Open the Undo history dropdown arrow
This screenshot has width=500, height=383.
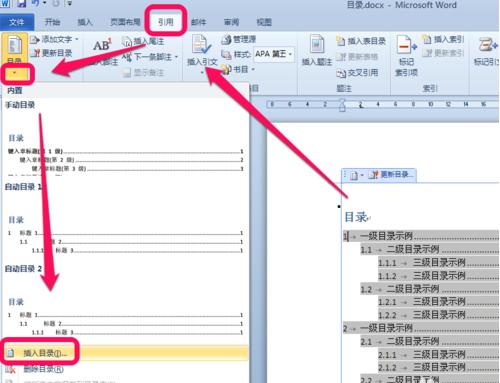pyautogui.click(x=44, y=4)
